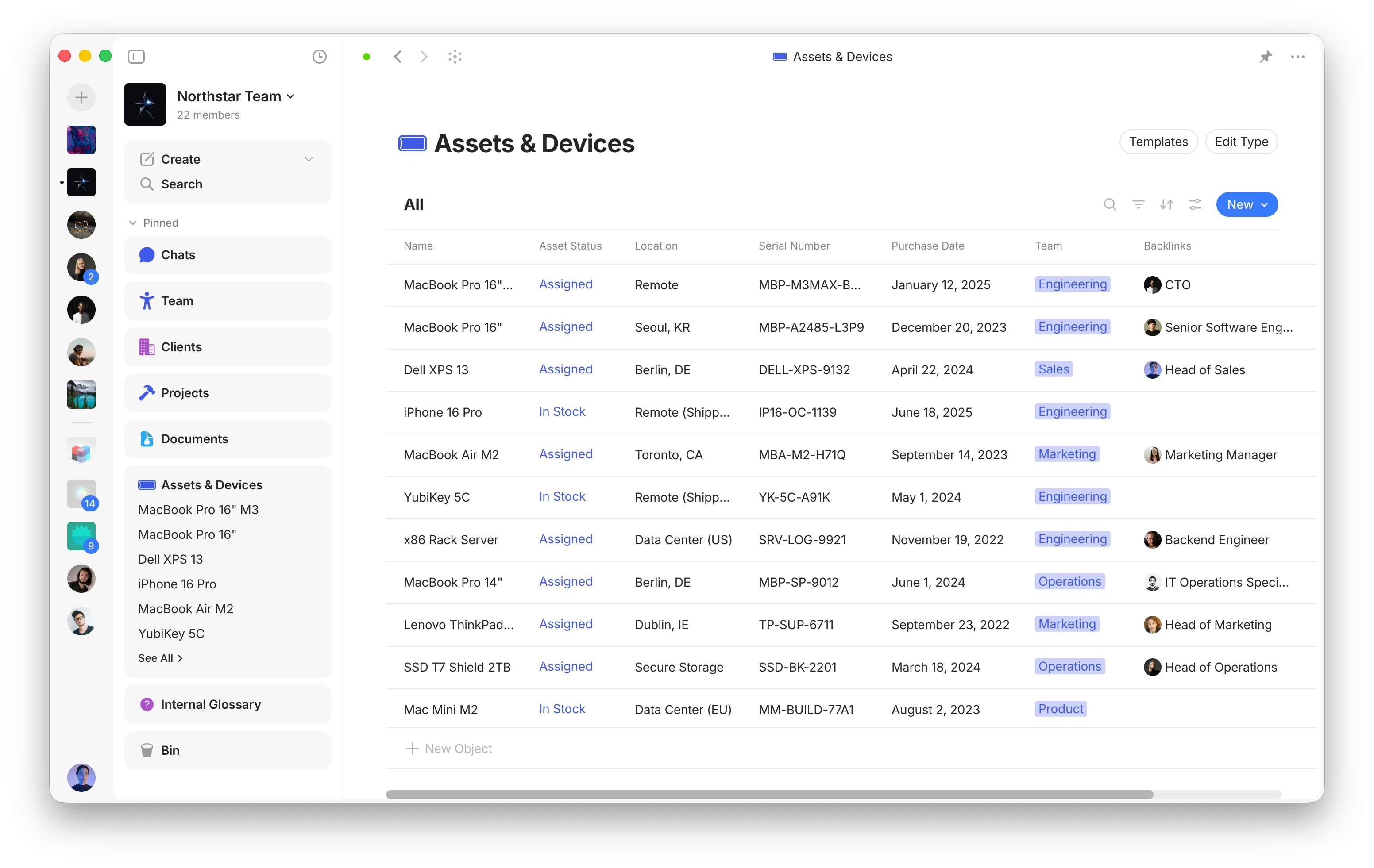Open Internal Glossary in the sidebar
The width and height of the screenshot is (1374, 868).
coord(227,704)
